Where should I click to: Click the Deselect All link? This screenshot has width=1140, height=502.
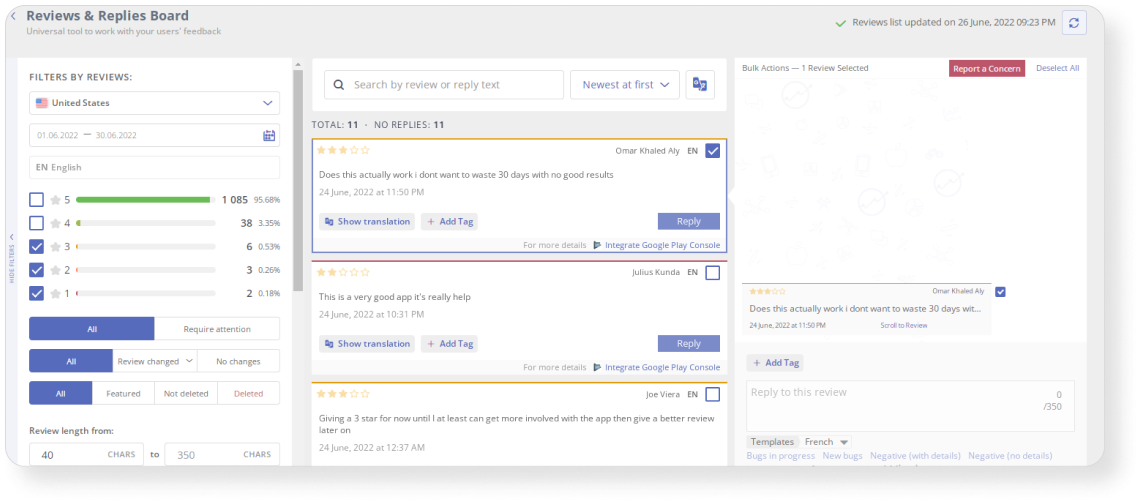pos(1057,68)
